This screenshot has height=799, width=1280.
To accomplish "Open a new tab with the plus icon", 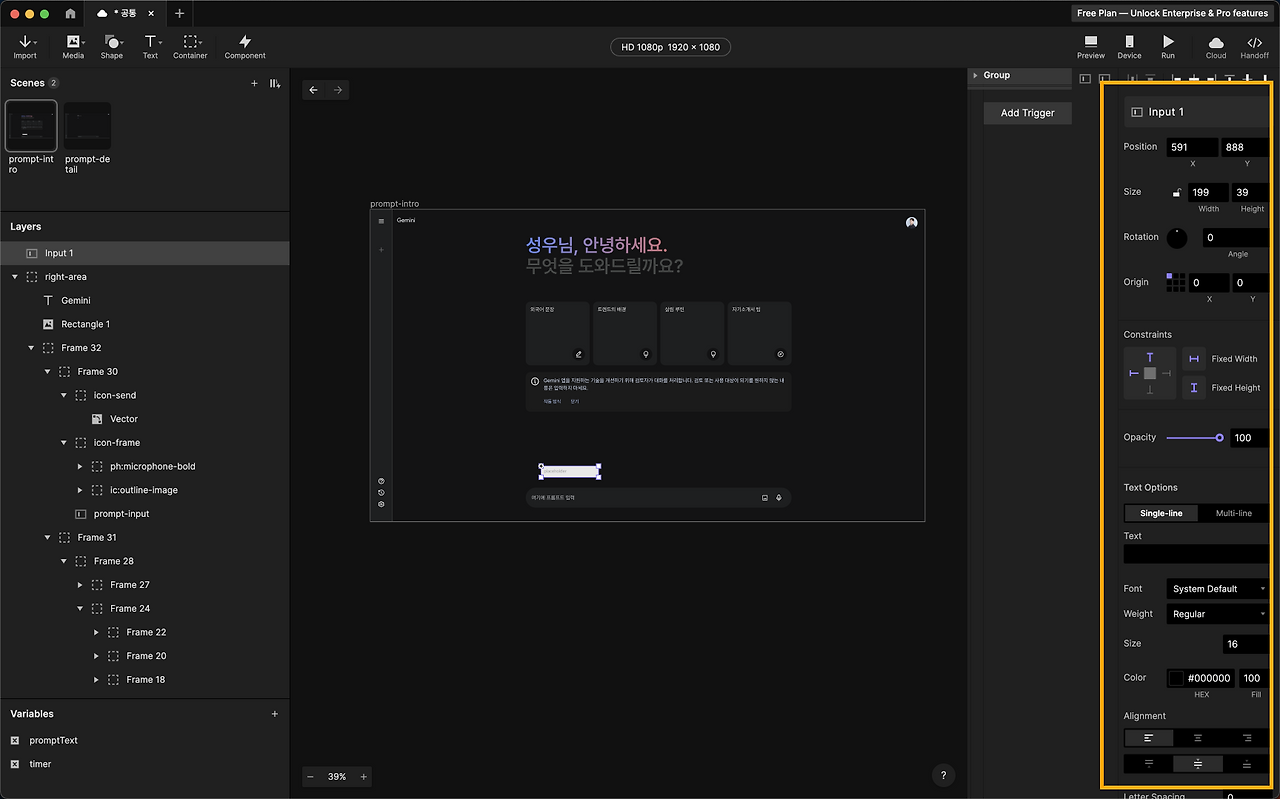I will tap(179, 14).
